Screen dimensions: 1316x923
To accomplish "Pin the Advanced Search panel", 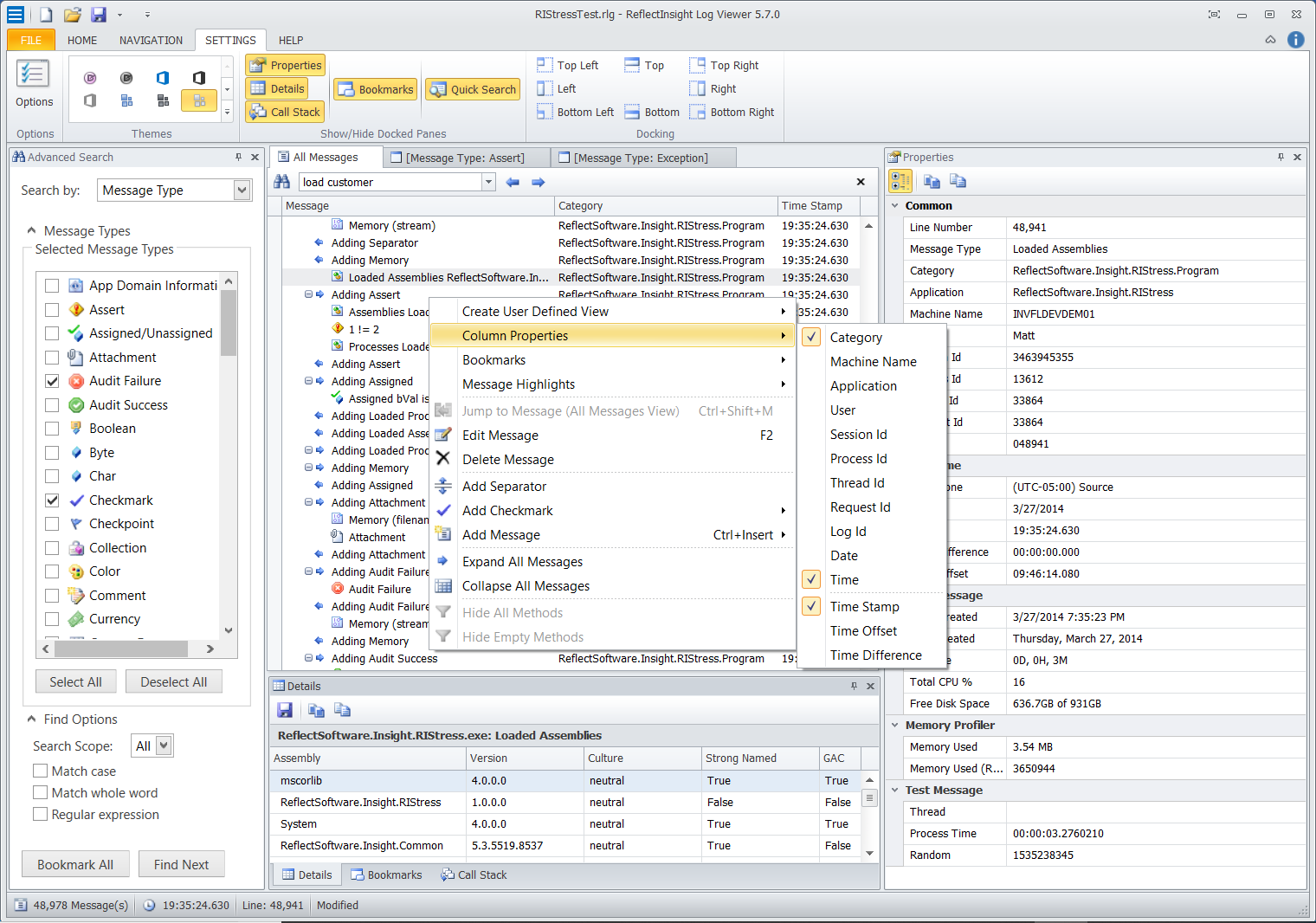I will pos(238,157).
